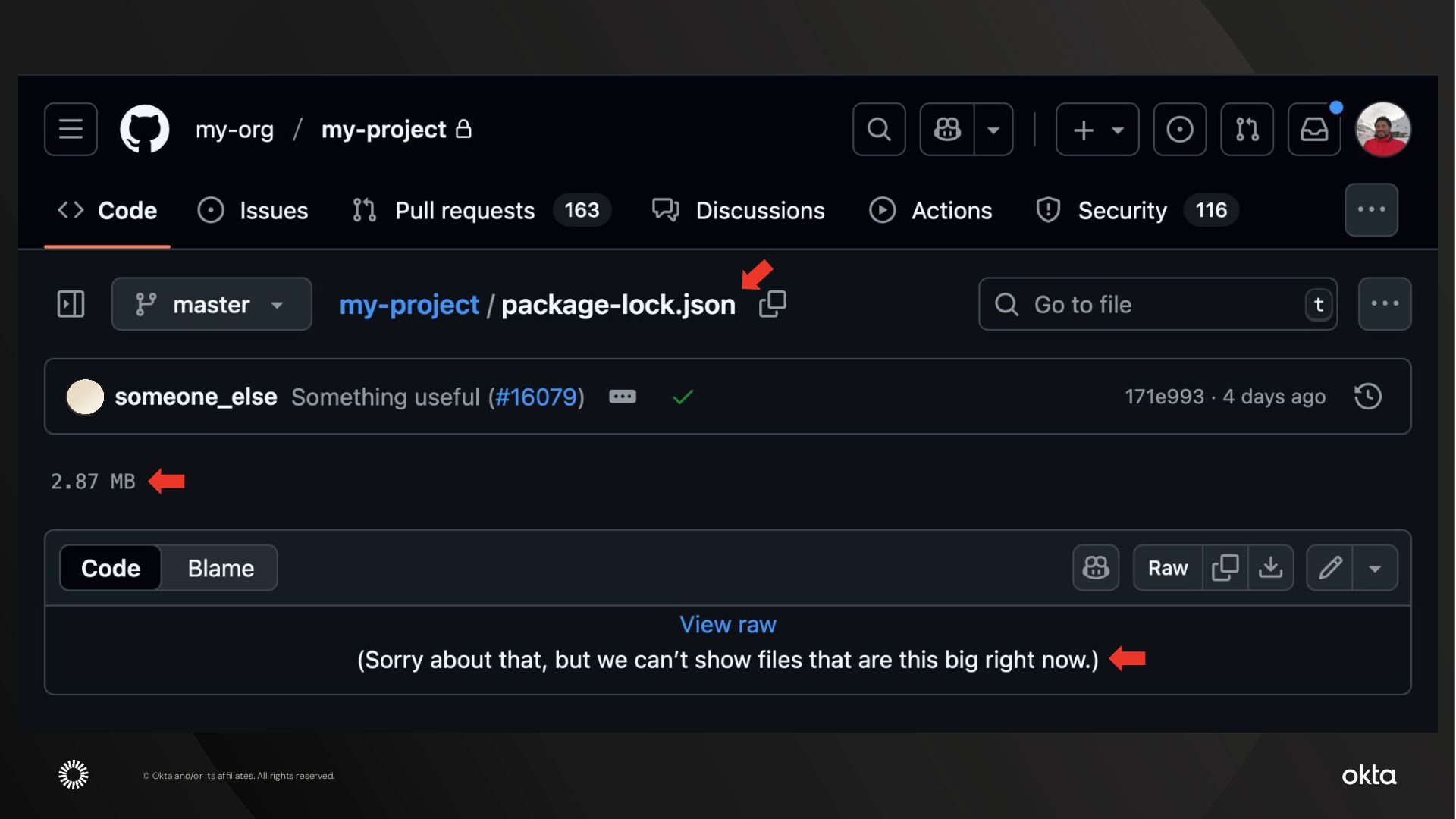Expand the create new plus dropdown

(x=1097, y=129)
